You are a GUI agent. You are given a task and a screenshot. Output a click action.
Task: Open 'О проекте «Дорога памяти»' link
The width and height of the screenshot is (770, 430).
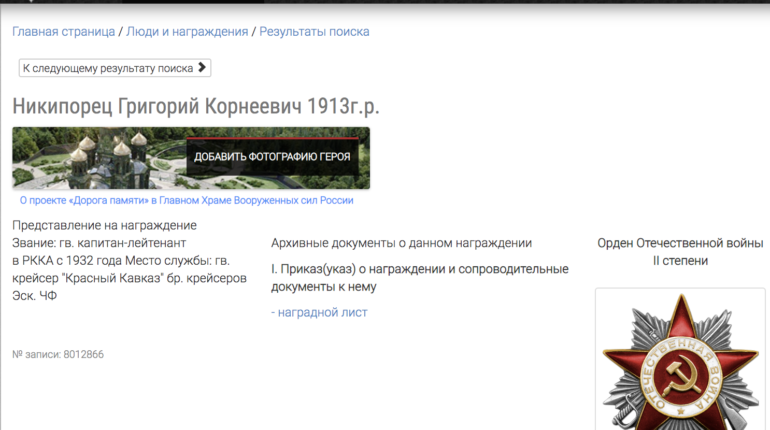[186, 200]
